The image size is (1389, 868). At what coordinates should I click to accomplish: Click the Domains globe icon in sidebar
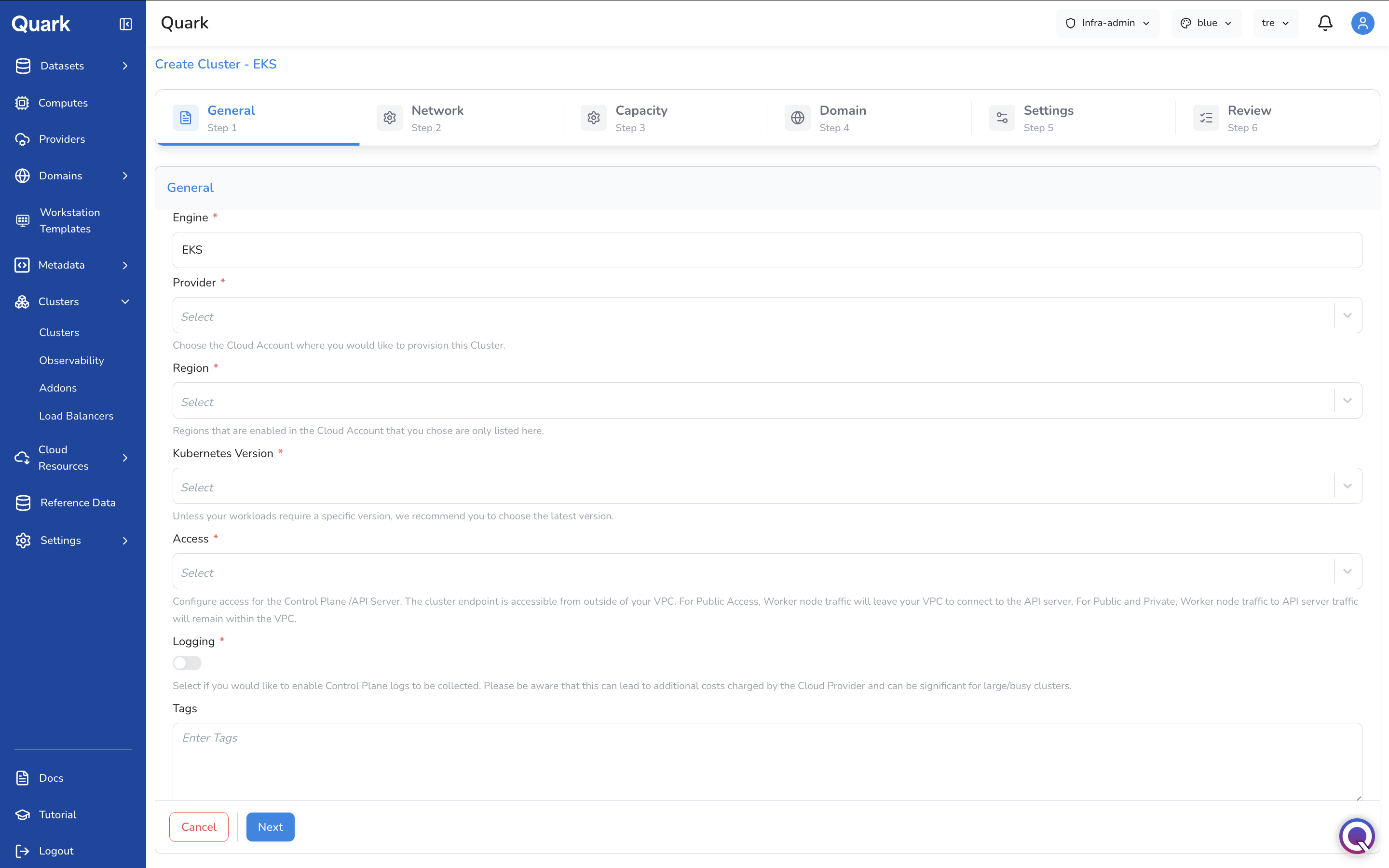(22, 176)
